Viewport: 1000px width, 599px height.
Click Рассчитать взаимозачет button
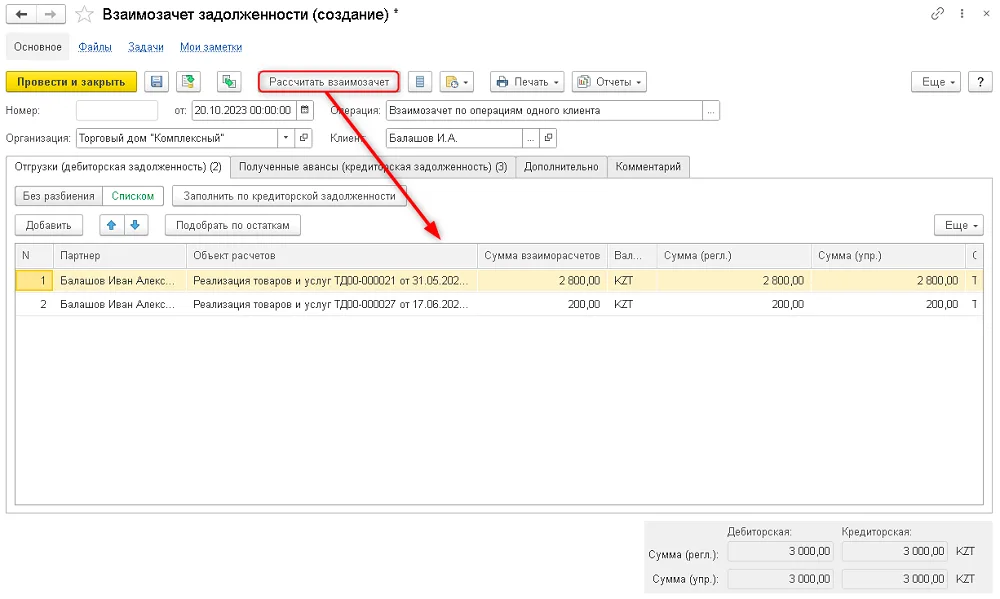tap(329, 82)
